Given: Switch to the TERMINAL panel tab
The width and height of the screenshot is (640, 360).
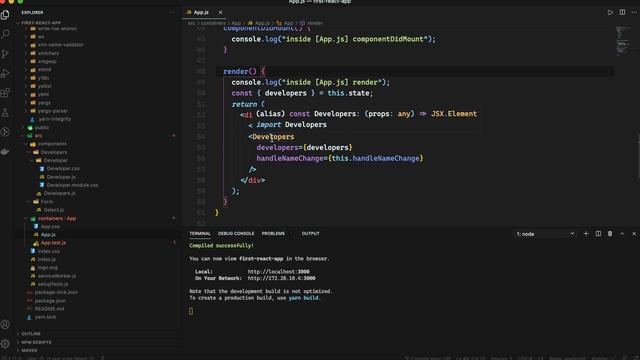Looking at the screenshot, I should coord(200,233).
